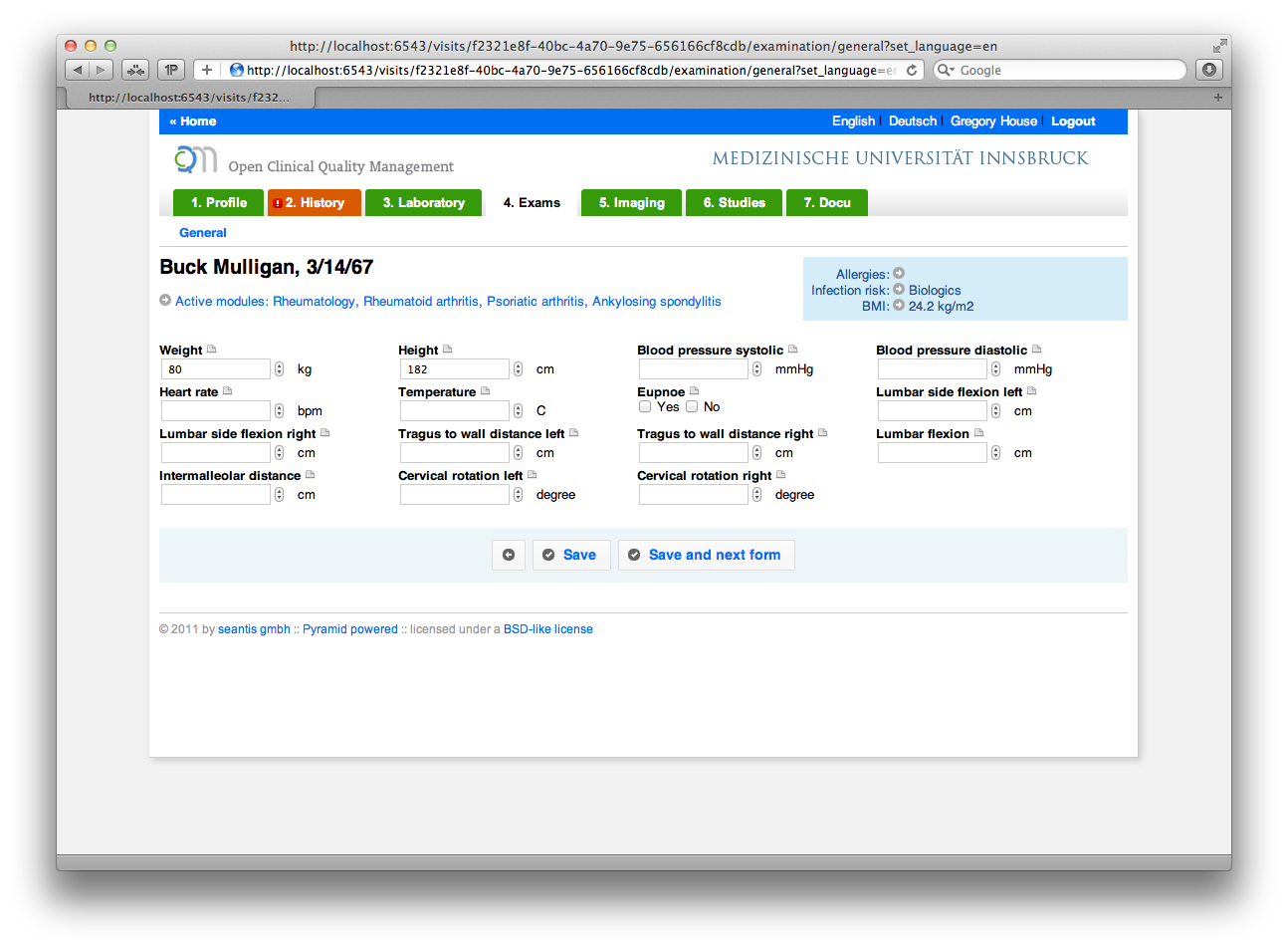The image size is (1288, 949).
Task: Switch language via the Deutsch link
Action: 913,121
